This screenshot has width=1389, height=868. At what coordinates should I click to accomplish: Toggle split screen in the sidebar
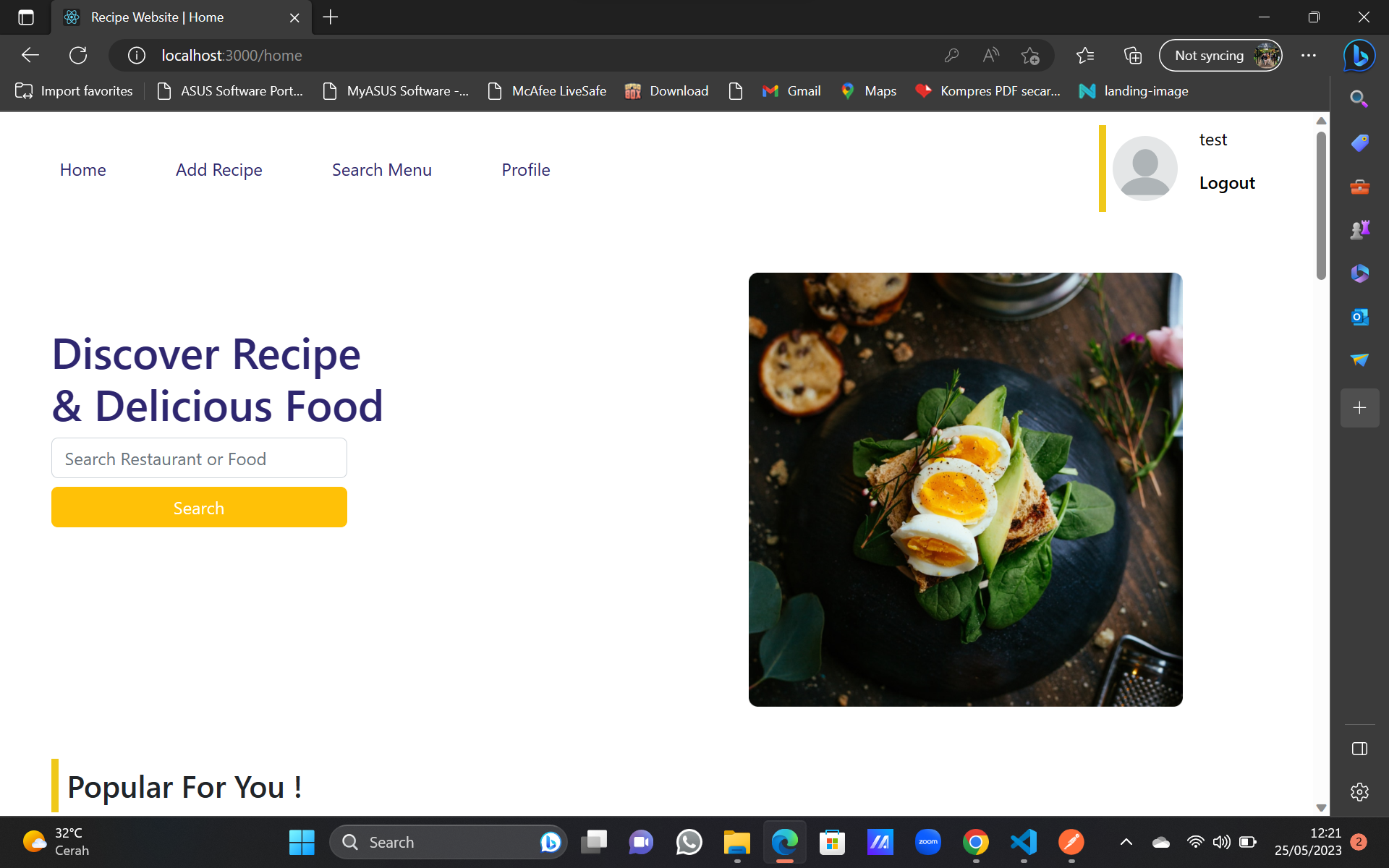[x=1359, y=749]
